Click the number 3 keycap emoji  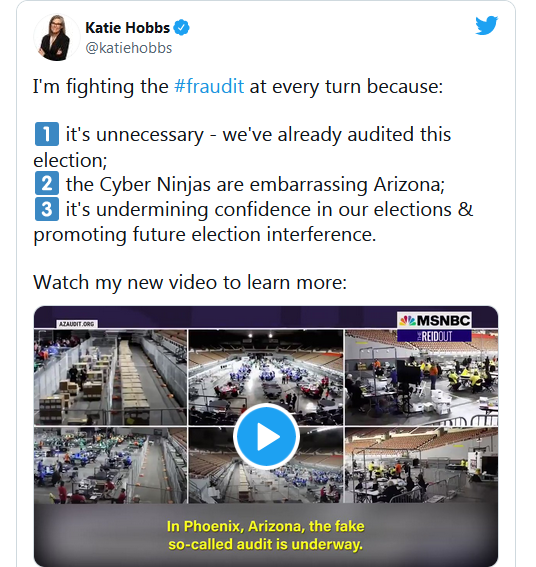click(x=47, y=209)
